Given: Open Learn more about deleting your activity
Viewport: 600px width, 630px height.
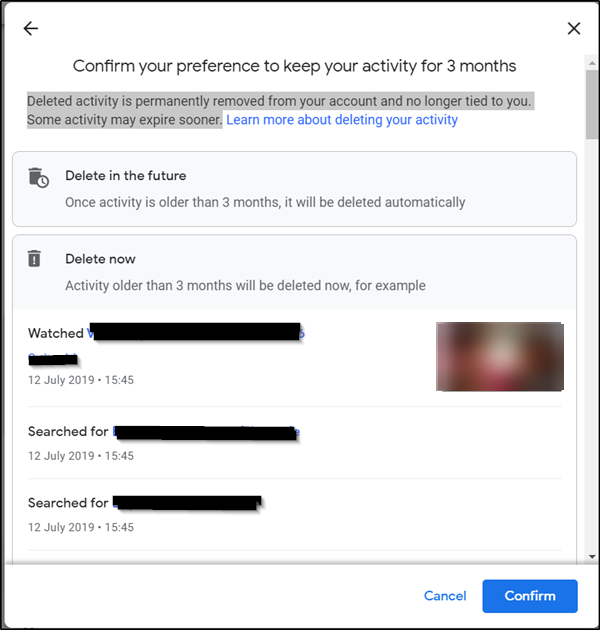Looking at the screenshot, I should (342, 120).
